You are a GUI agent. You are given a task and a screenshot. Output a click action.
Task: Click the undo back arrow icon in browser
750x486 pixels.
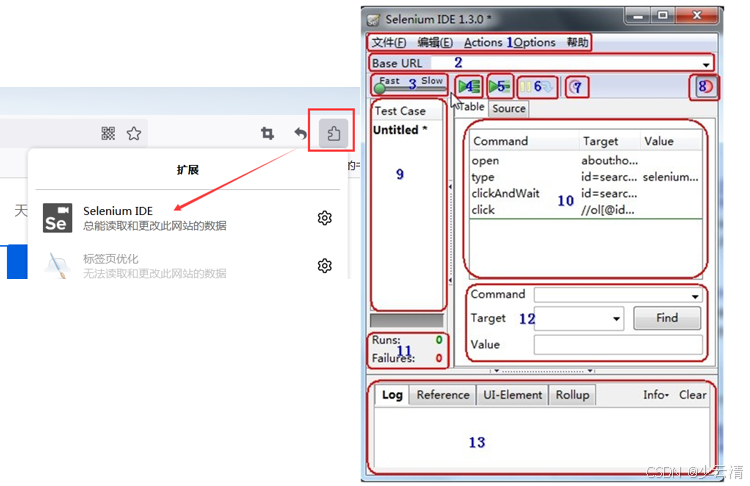pyautogui.click(x=300, y=133)
